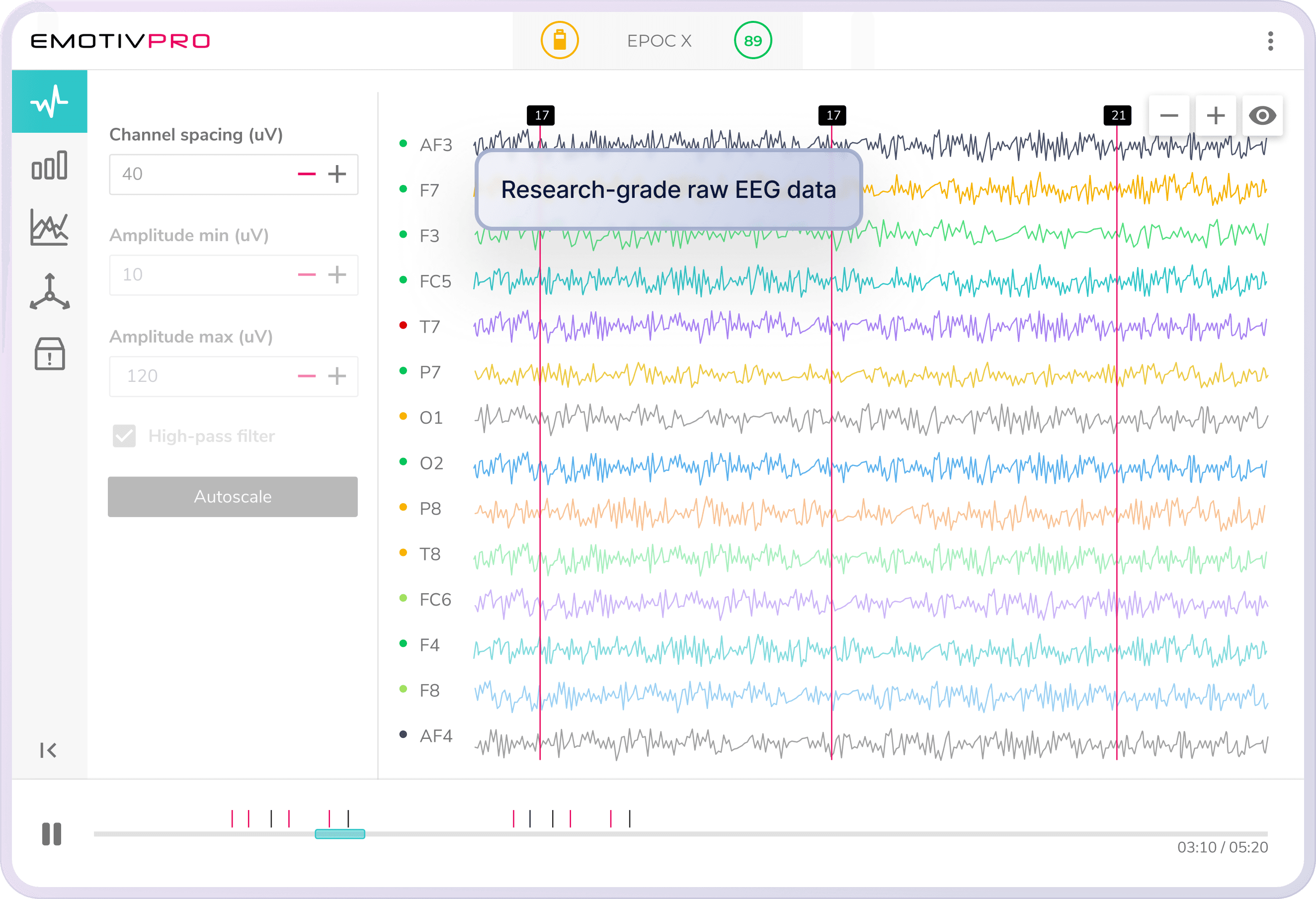Increase Channel spacing with plus button
This screenshot has width=1316, height=899.
click(337, 174)
